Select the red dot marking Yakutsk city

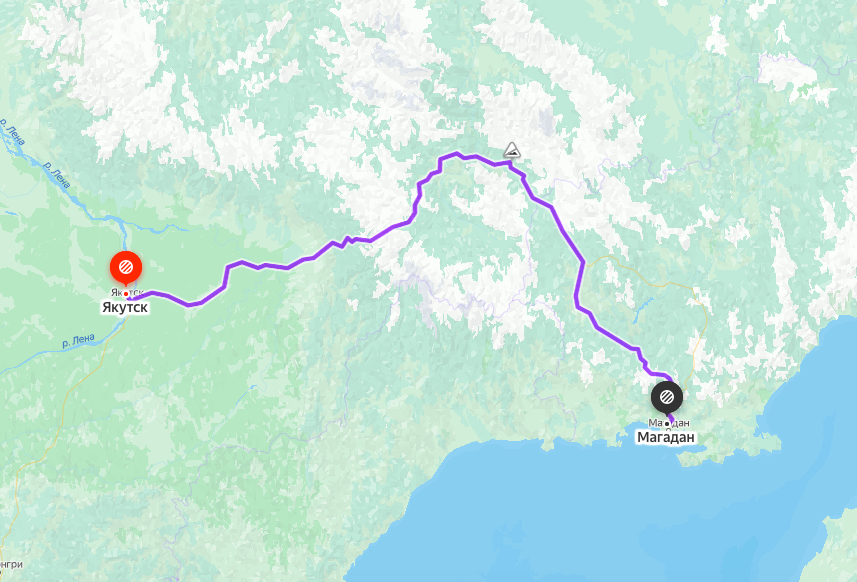(126, 294)
